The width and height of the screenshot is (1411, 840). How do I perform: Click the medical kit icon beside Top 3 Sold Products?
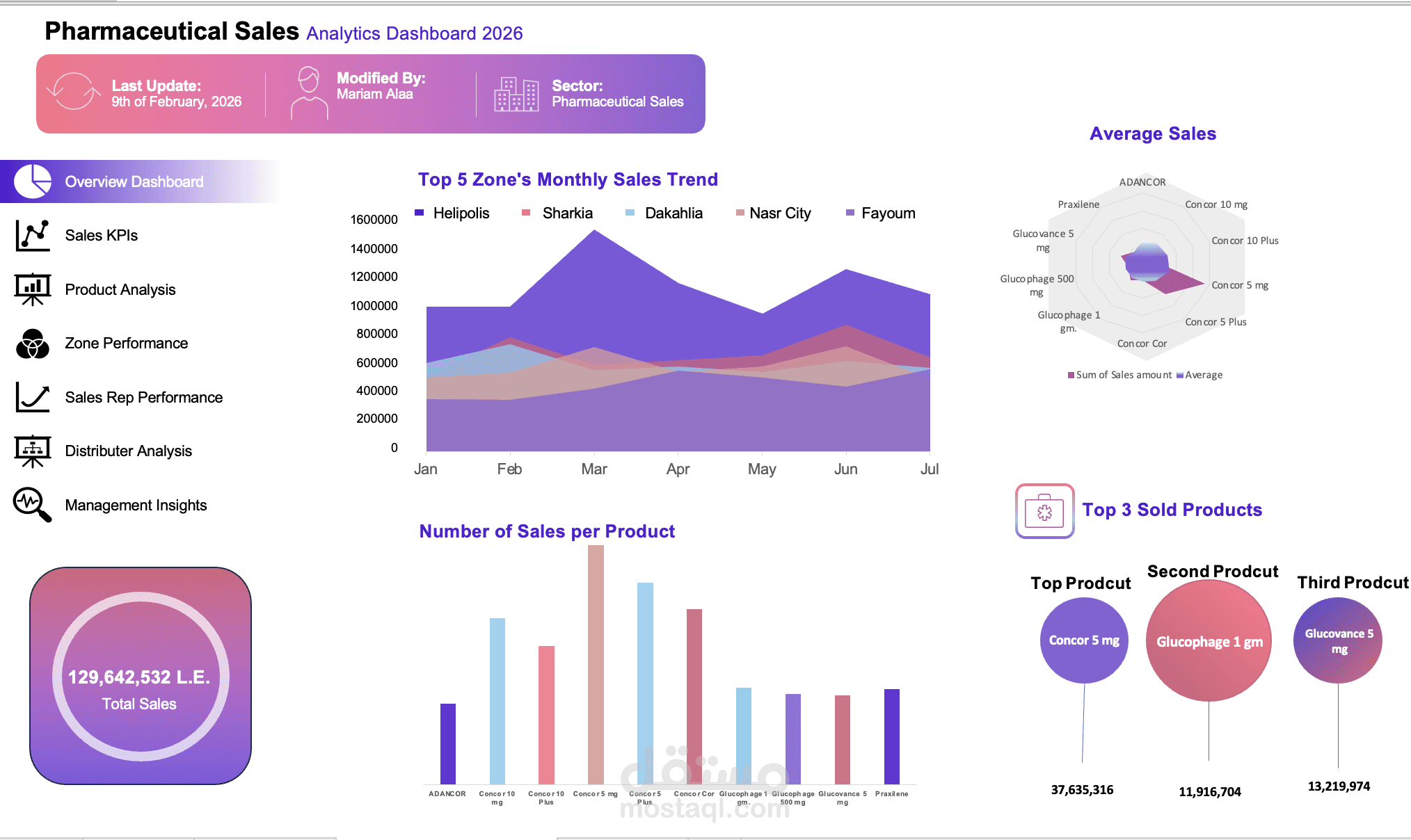pos(1044,511)
